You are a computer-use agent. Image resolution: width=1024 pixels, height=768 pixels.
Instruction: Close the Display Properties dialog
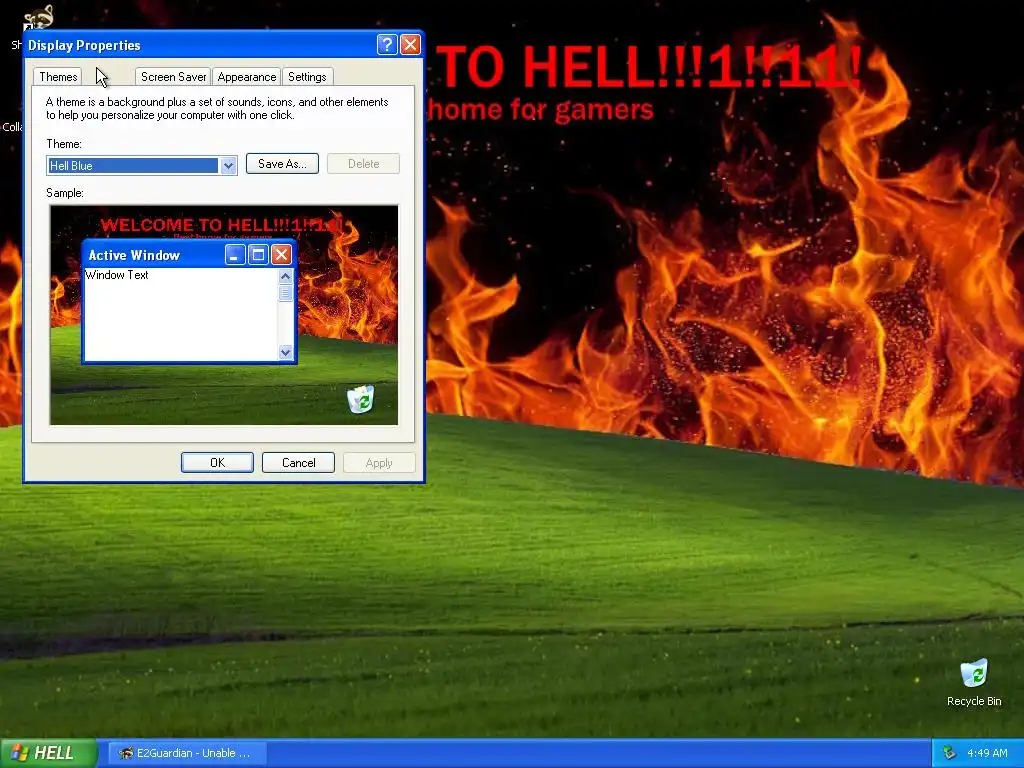pyautogui.click(x=410, y=44)
